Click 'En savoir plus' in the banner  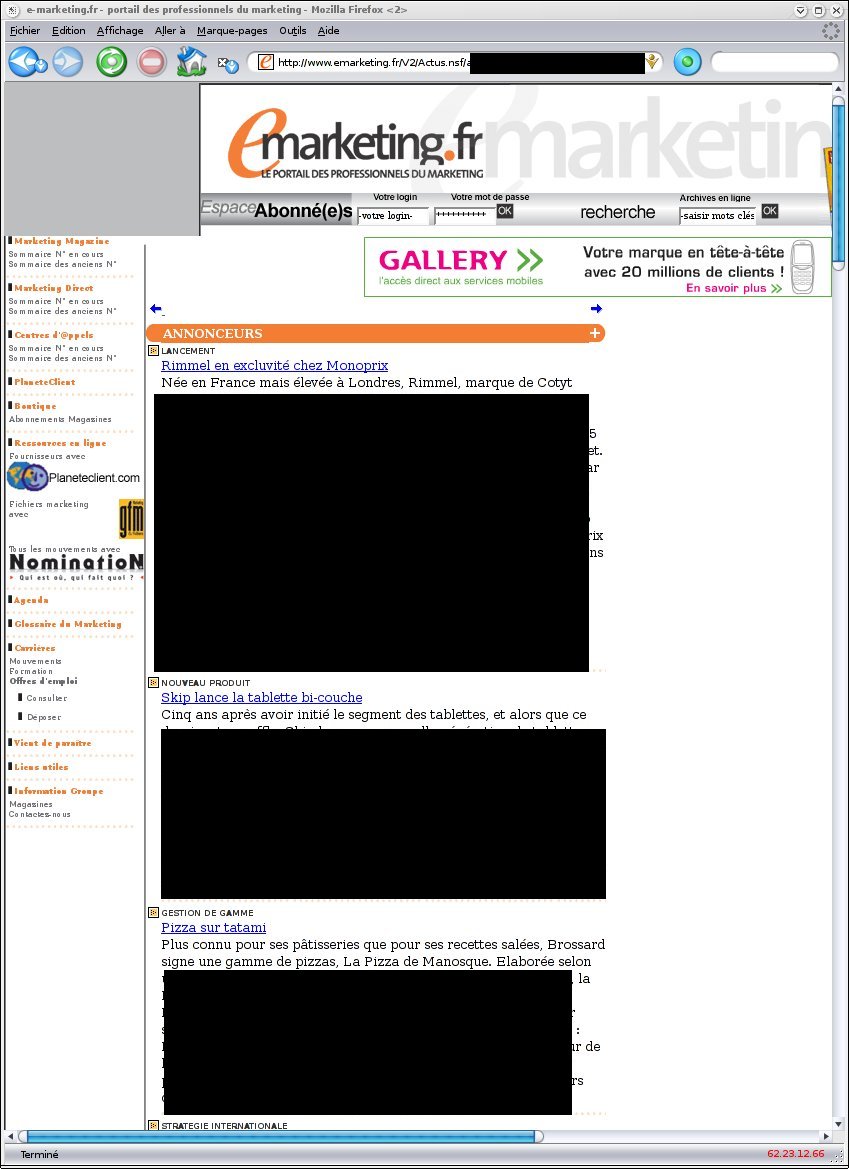733,289
